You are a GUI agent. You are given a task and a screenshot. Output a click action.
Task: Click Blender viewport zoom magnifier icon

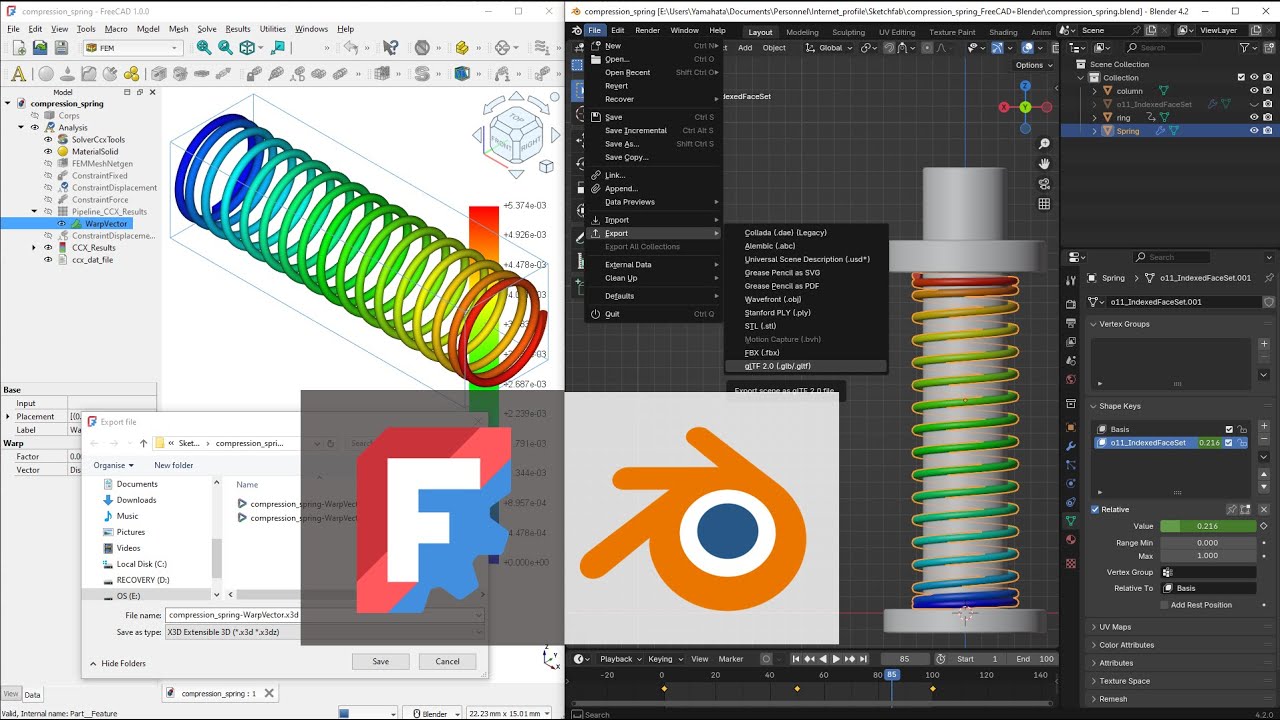pyautogui.click(x=1044, y=144)
